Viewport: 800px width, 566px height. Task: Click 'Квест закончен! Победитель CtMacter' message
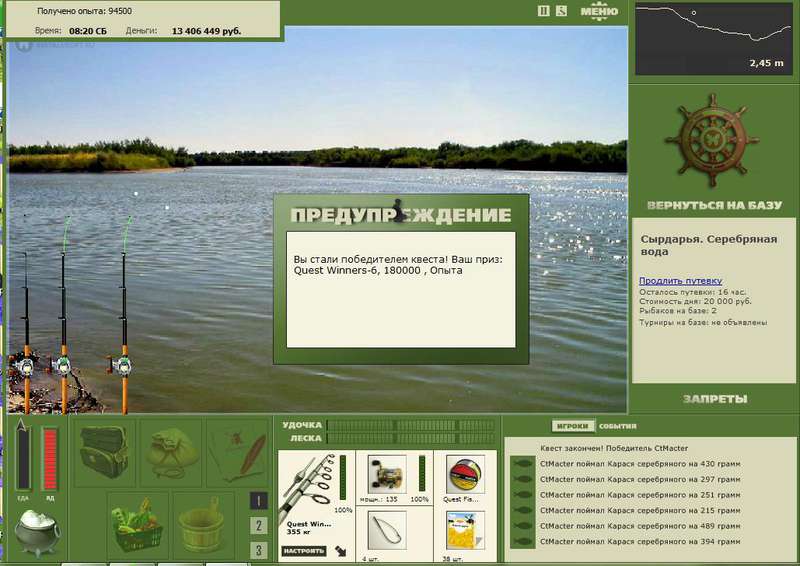tap(614, 448)
